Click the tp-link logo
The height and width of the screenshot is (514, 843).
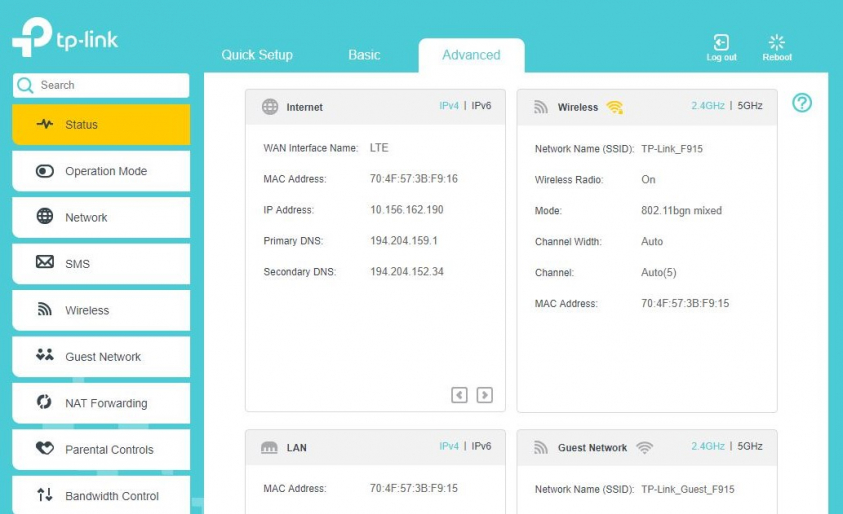66,37
